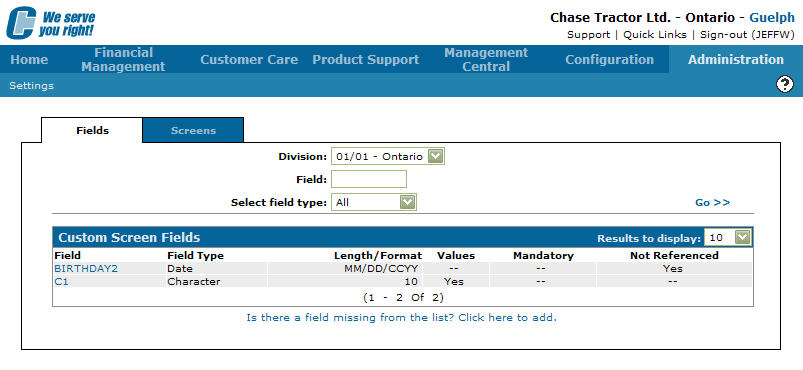Viewport: 803px width, 370px height.
Task: Open the BIRTHDAY2 field link
Action: [86, 268]
